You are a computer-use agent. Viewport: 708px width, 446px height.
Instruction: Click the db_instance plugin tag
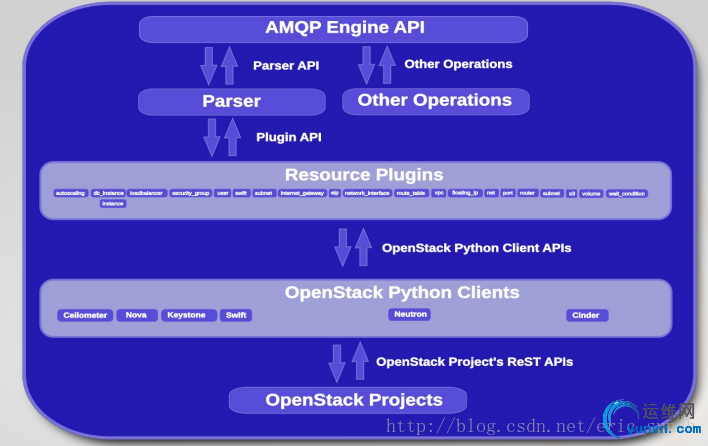pos(108,193)
